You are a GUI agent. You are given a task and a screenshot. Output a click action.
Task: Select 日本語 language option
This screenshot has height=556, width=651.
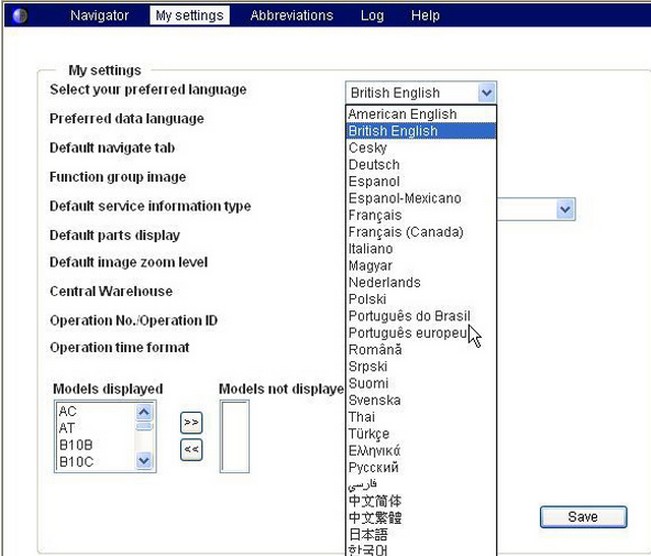pyautogui.click(x=421, y=534)
